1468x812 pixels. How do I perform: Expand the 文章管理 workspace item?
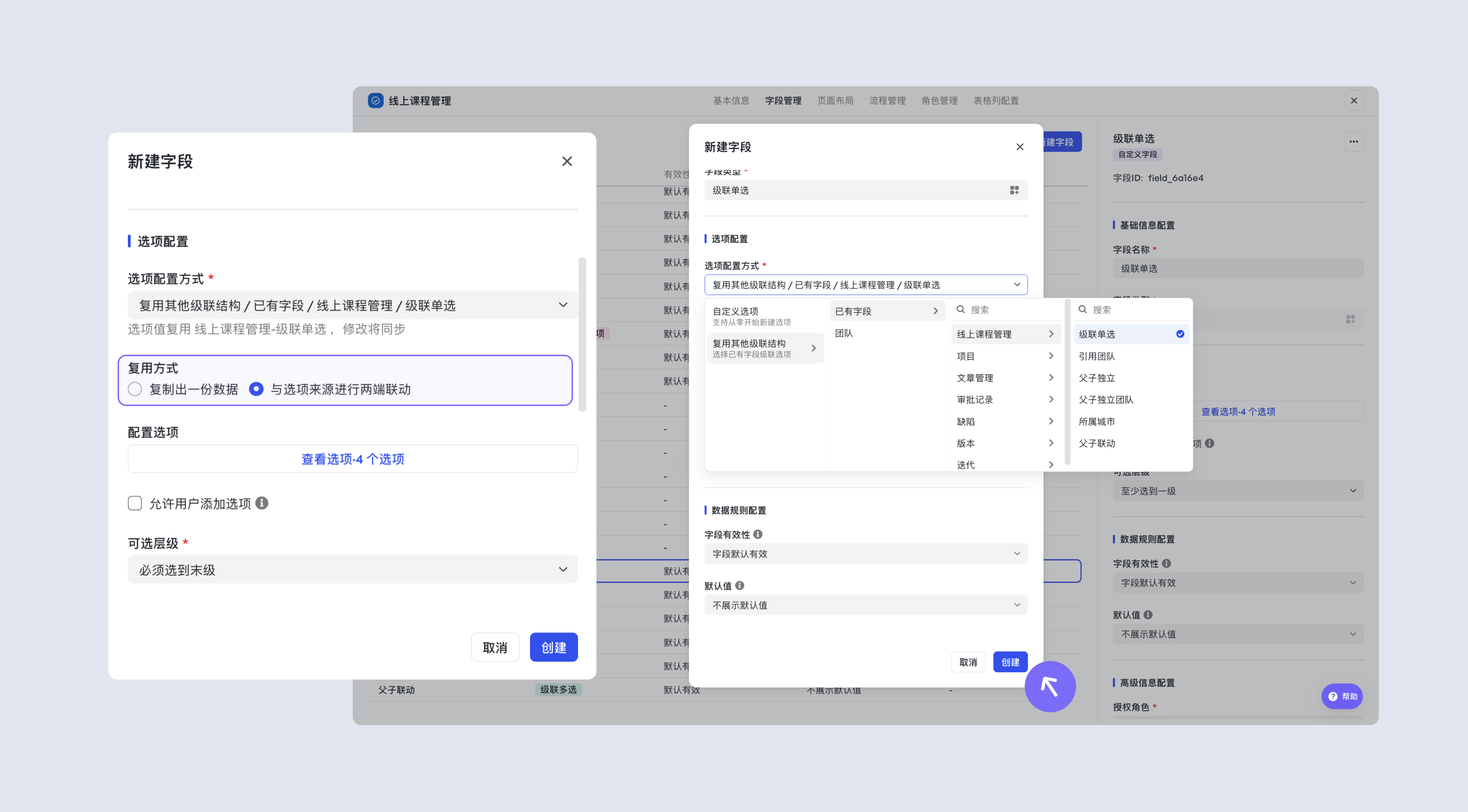[1006, 378]
